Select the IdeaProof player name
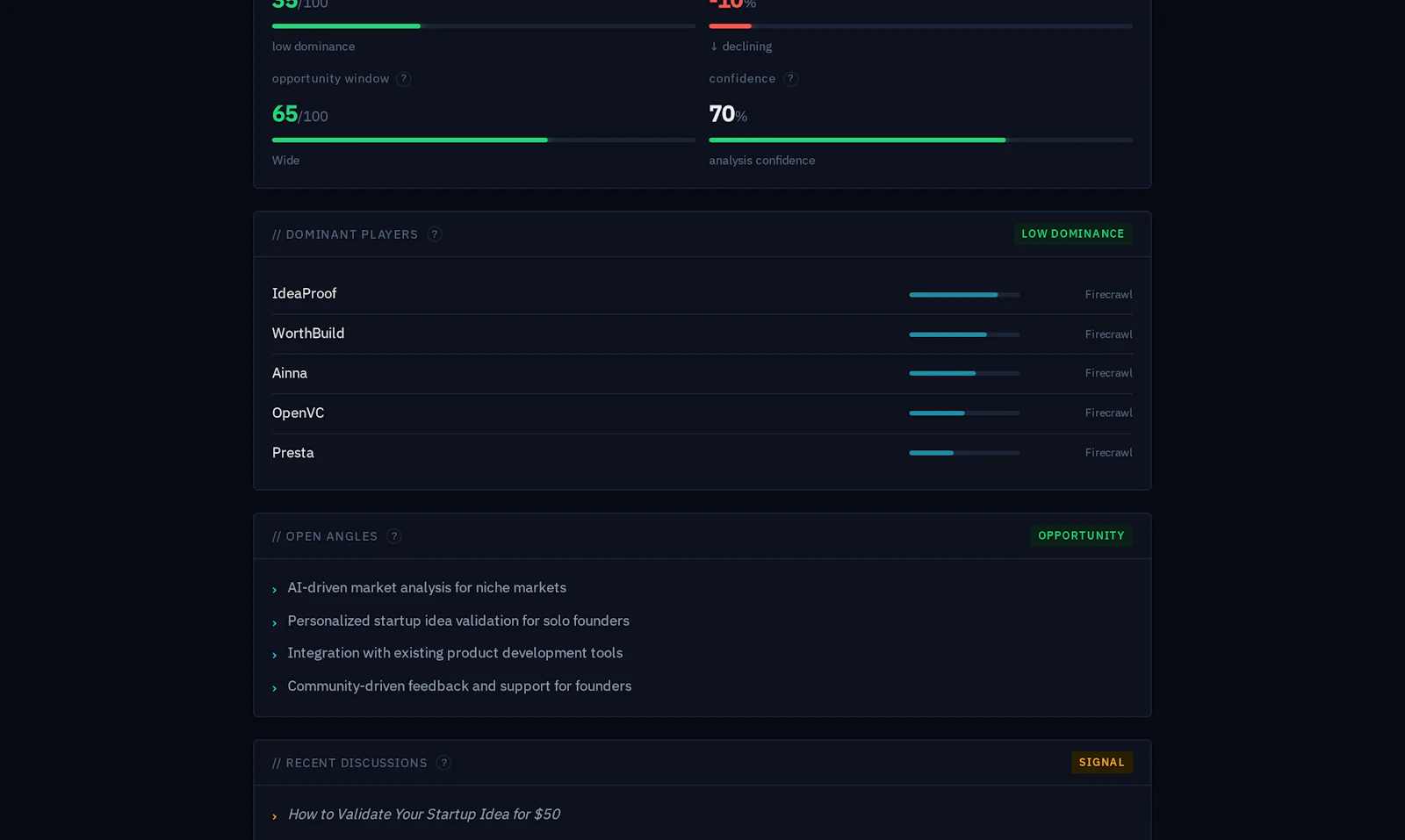This screenshot has width=1405, height=840. click(x=304, y=293)
